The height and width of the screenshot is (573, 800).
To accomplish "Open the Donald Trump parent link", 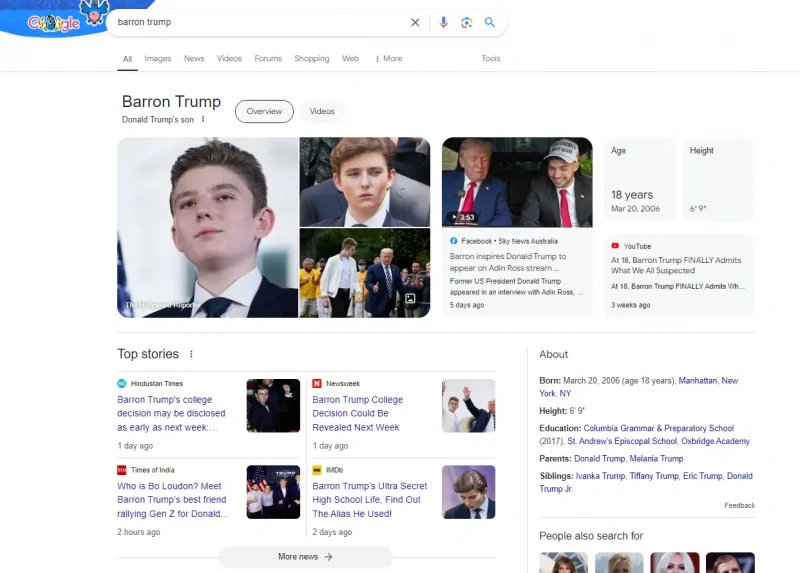I will [x=599, y=458].
